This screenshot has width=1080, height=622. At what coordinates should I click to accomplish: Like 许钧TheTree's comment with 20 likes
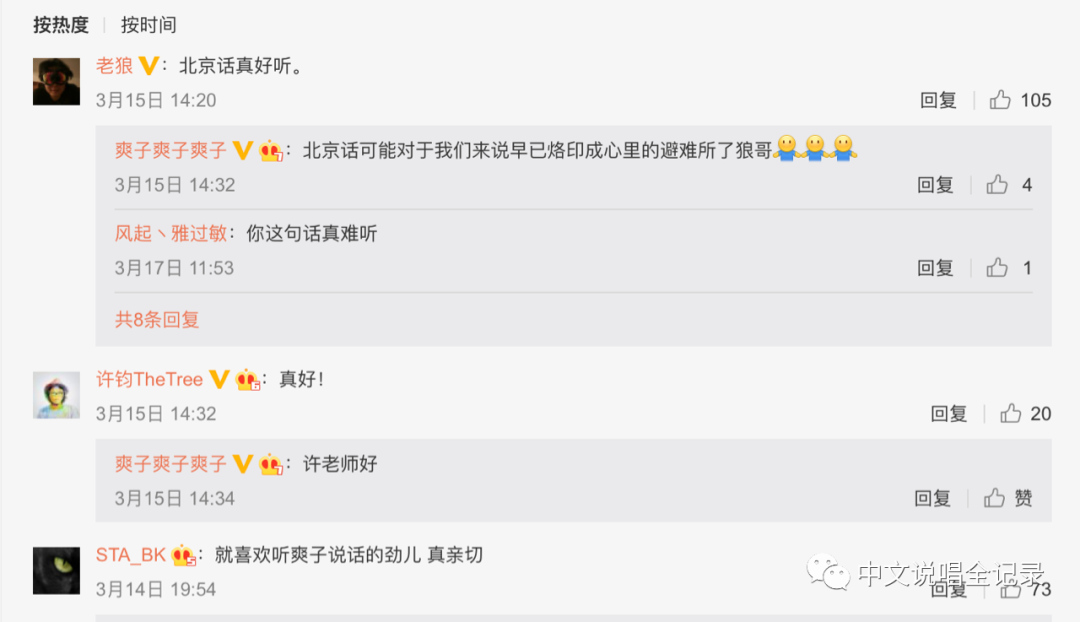(x=1010, y=413)
